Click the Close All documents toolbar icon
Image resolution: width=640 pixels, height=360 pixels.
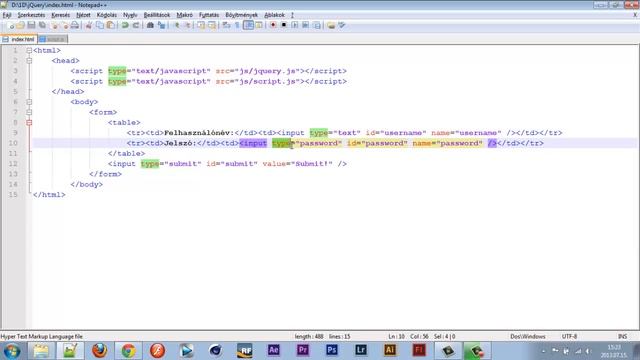pyautogui.click(x=64, y=25)
